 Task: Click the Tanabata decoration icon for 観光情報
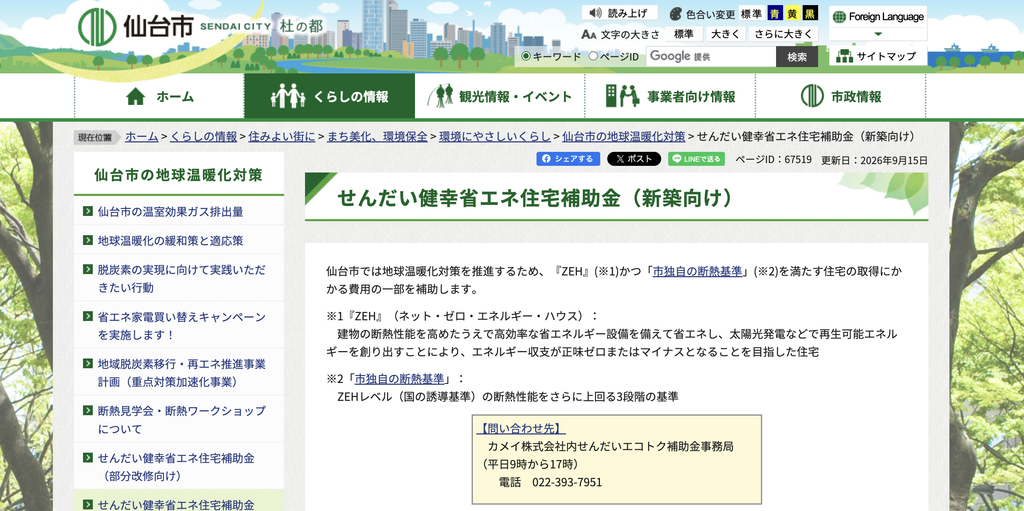(441, 97)
